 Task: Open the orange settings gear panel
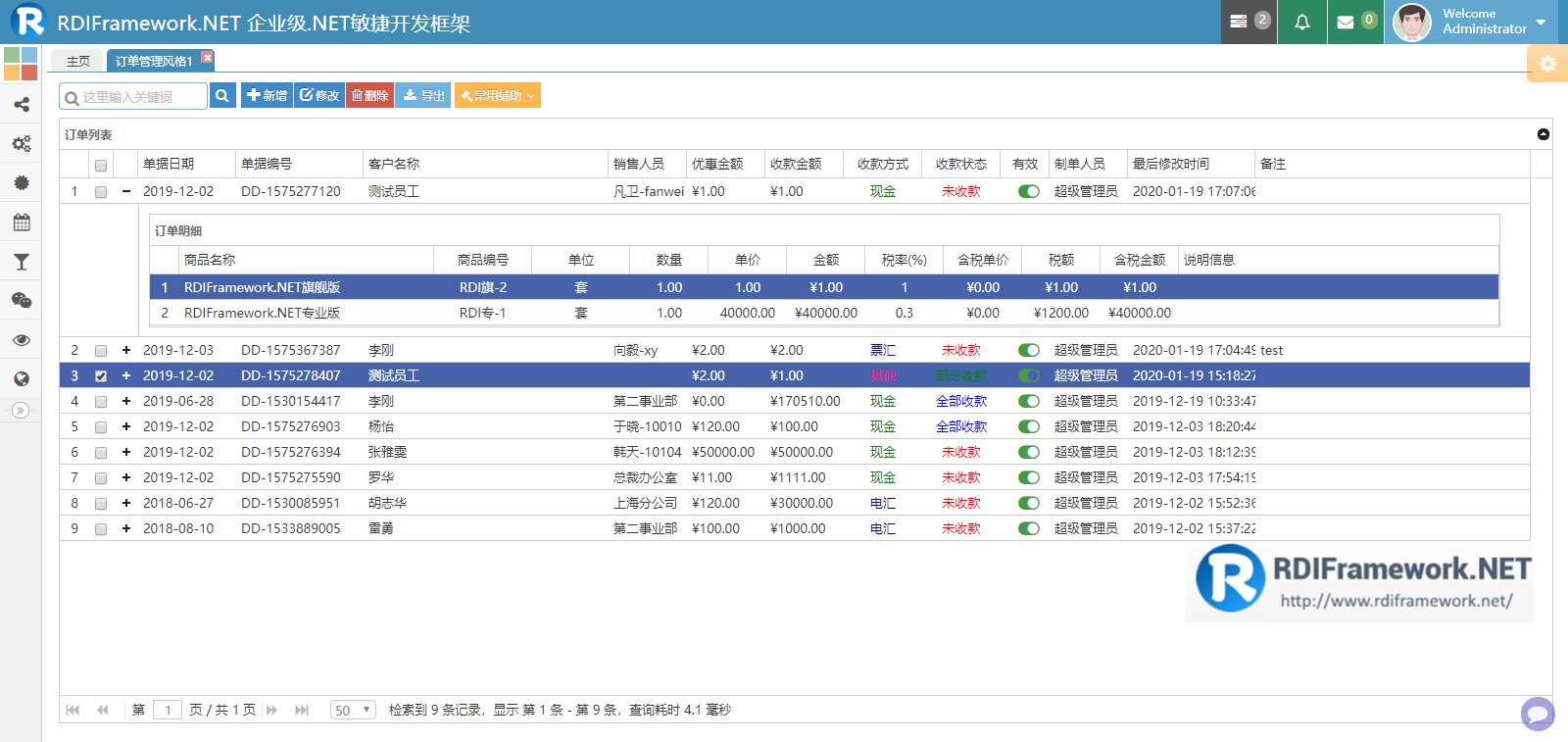point(1547,64)
